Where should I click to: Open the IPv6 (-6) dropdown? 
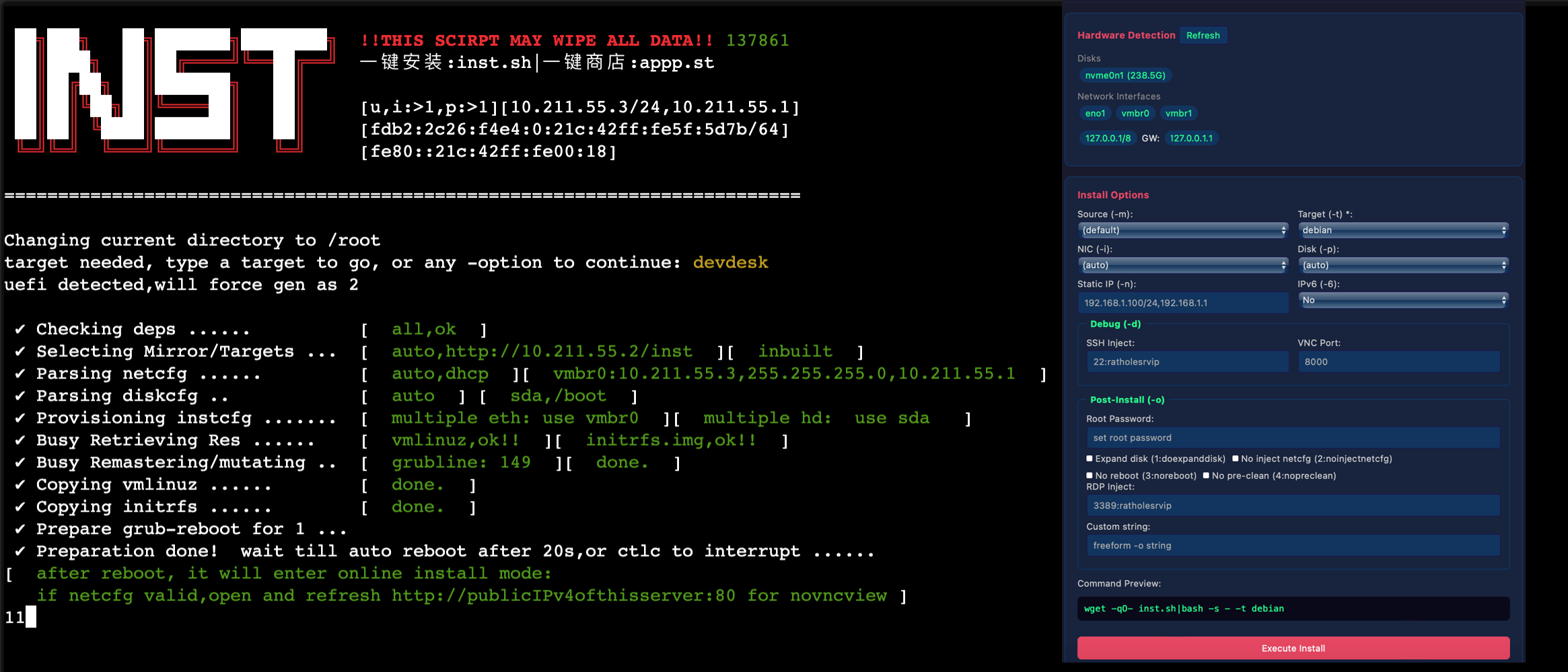(1403, 300)
